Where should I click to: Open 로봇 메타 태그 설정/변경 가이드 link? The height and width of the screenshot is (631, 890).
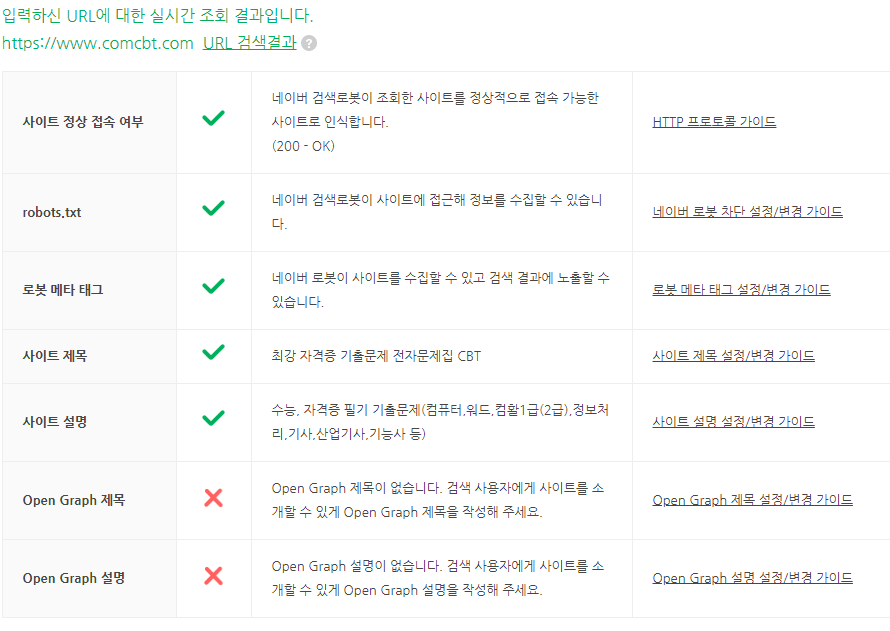click(741, 289)
